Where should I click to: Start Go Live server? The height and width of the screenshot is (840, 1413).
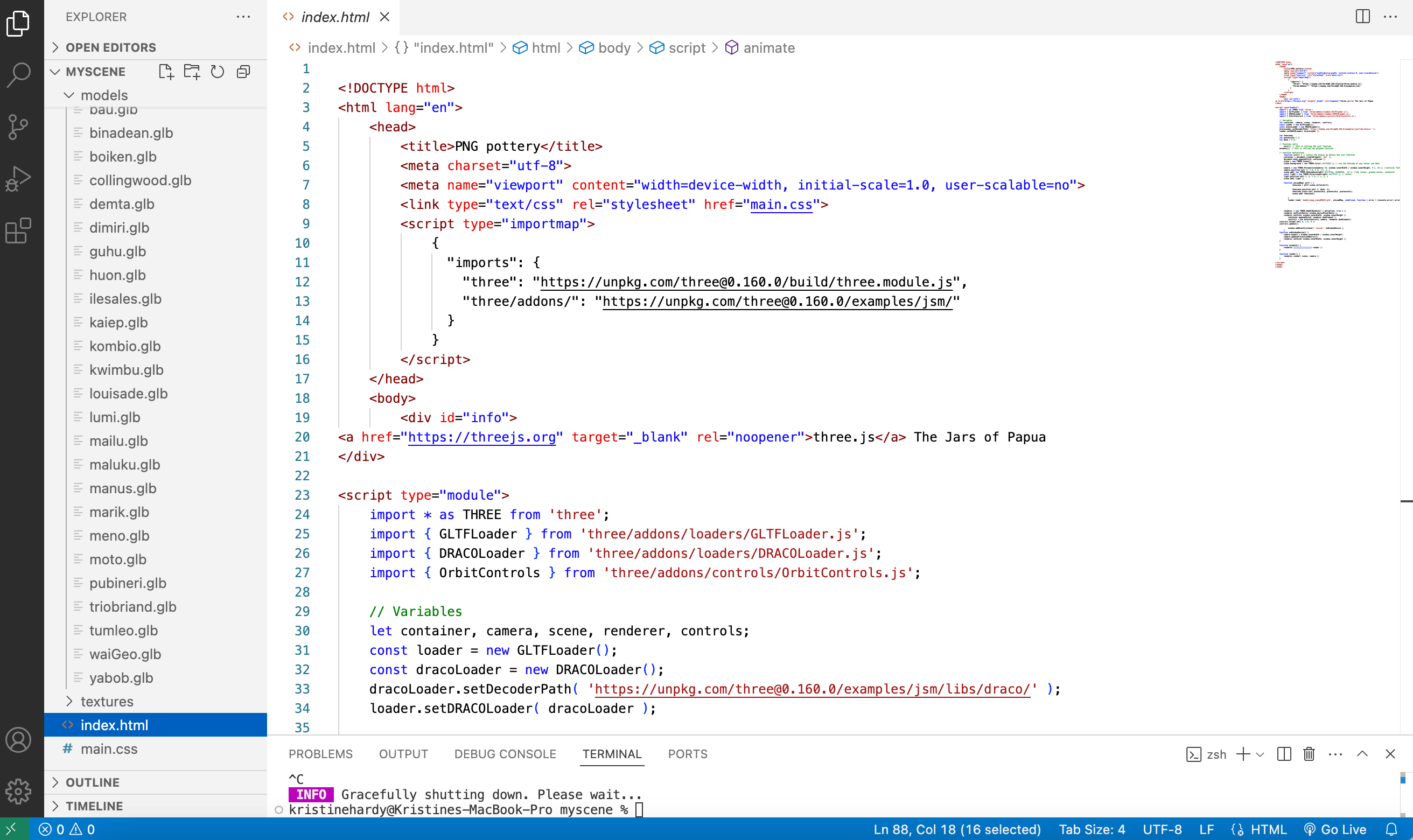coord(1336,829)
